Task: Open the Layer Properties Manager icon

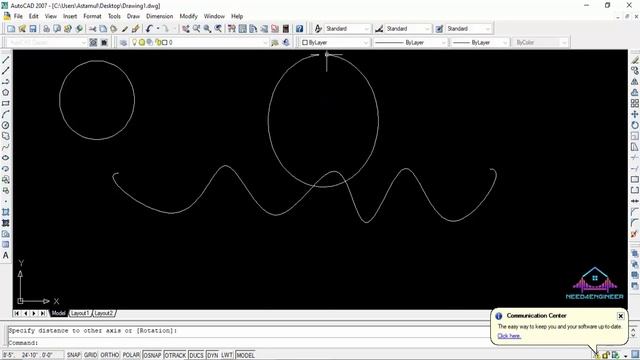Action: coord(123,42)
